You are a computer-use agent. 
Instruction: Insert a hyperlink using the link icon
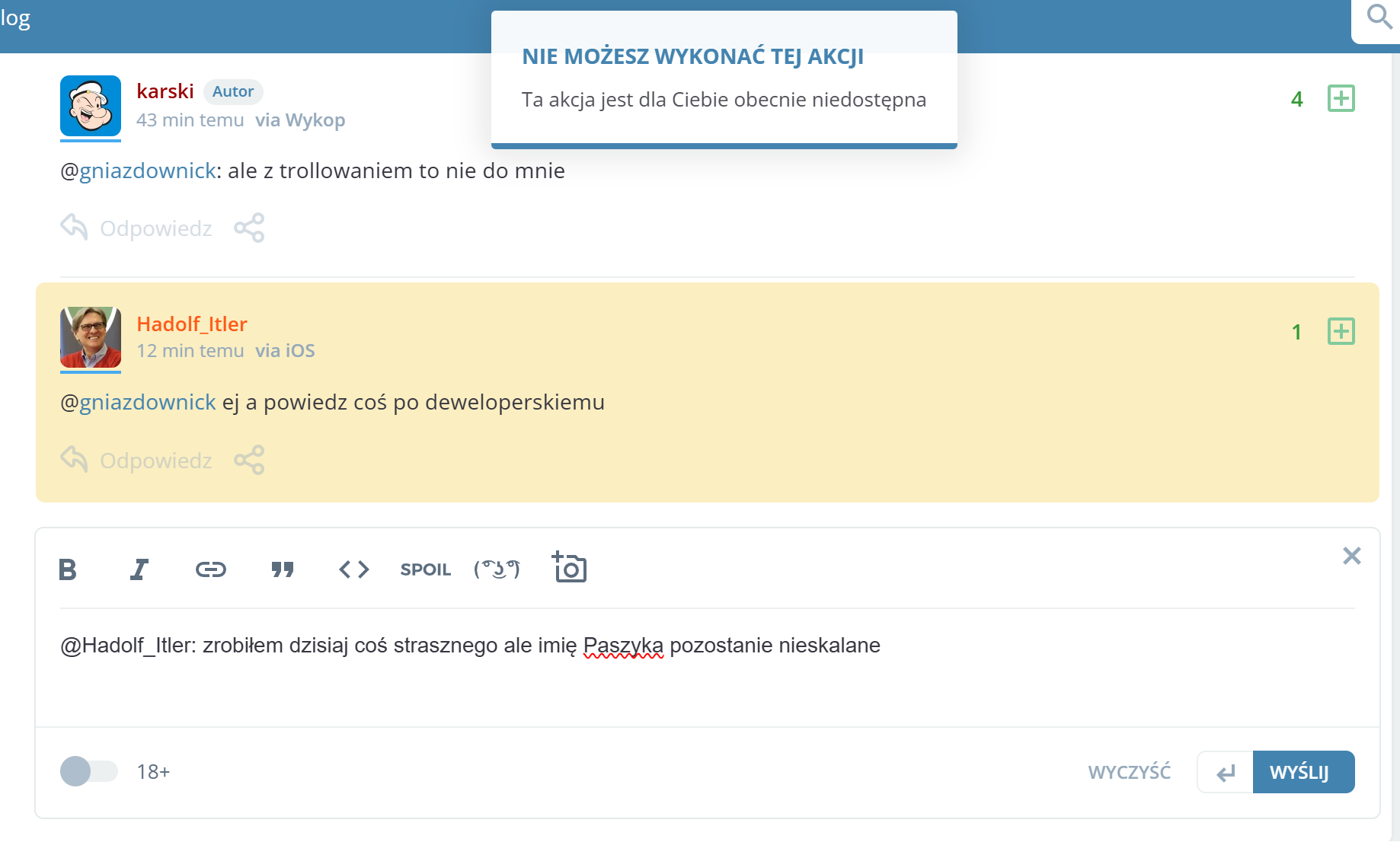tap(210, 569)
